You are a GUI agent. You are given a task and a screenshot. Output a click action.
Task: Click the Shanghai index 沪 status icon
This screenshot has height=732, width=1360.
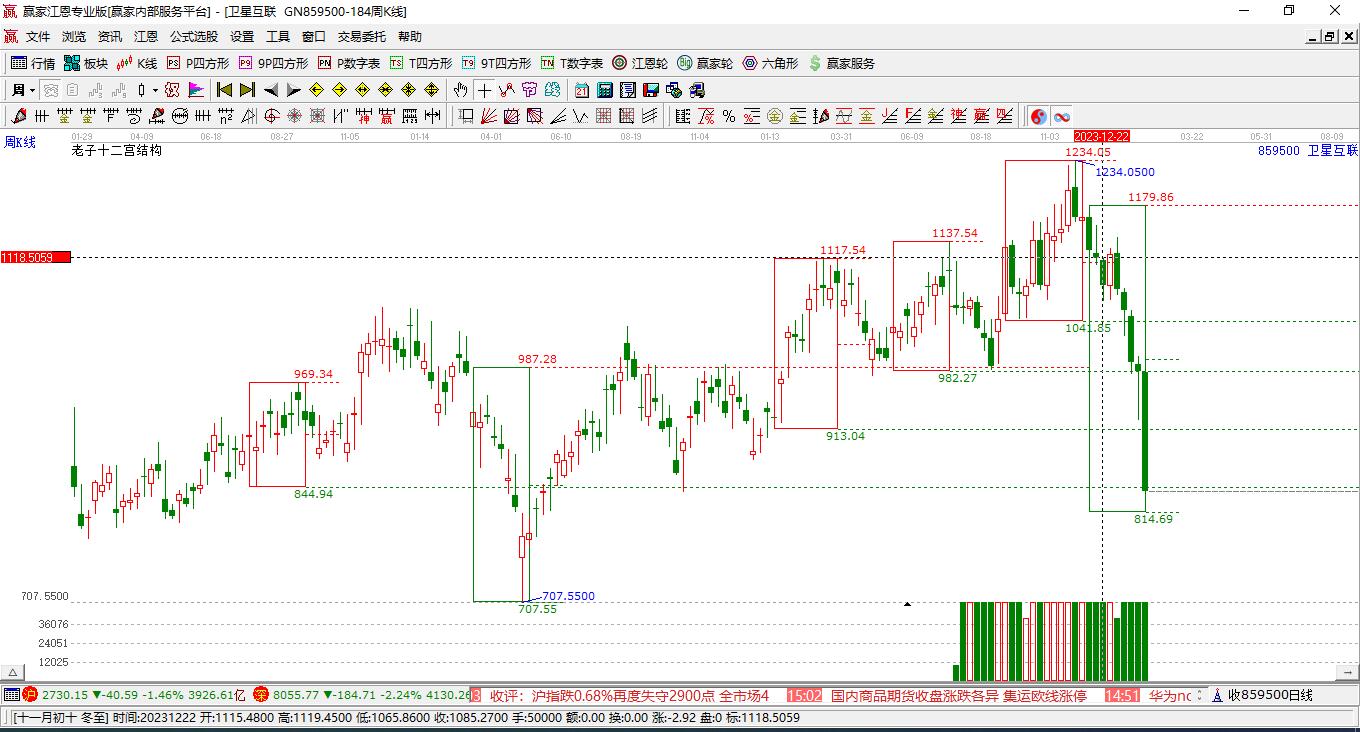click(x=30, y=694)
